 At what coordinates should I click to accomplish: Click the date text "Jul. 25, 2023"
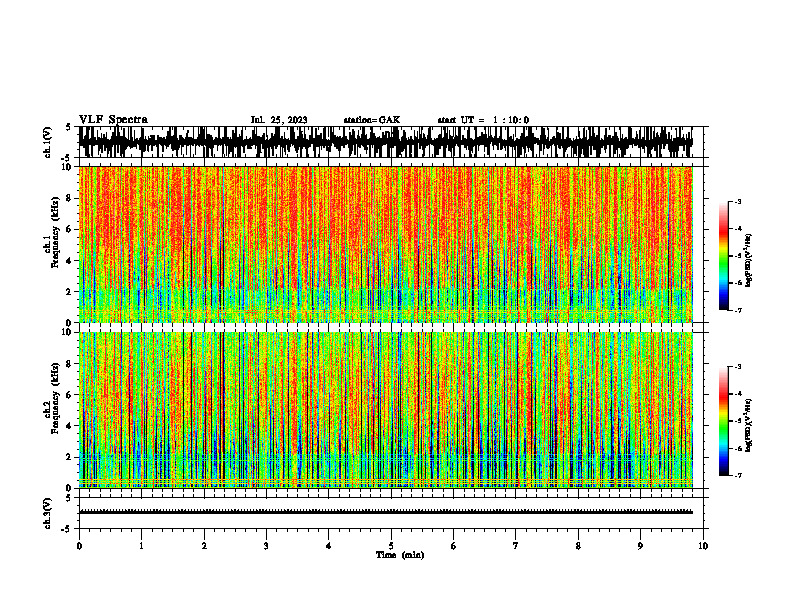click(x=279, y=120)
